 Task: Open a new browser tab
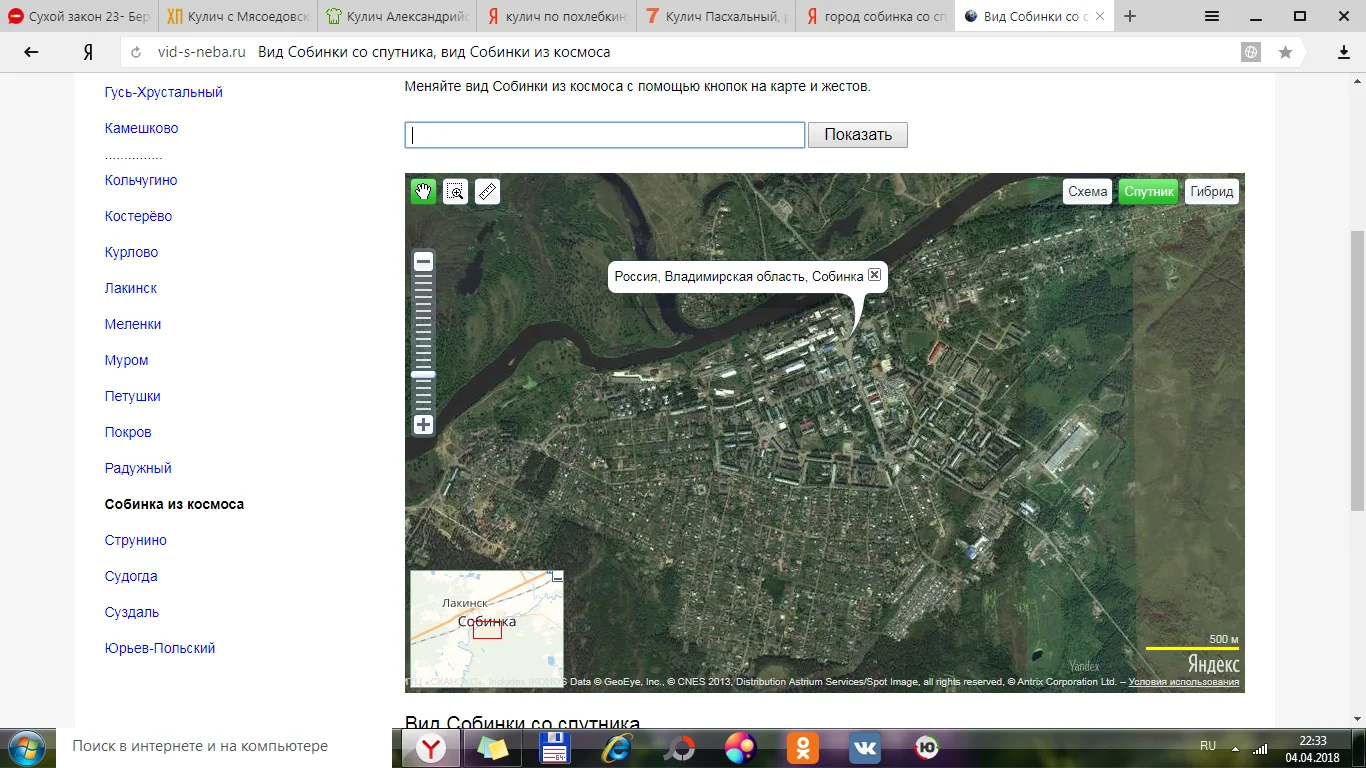[1130, 16]
